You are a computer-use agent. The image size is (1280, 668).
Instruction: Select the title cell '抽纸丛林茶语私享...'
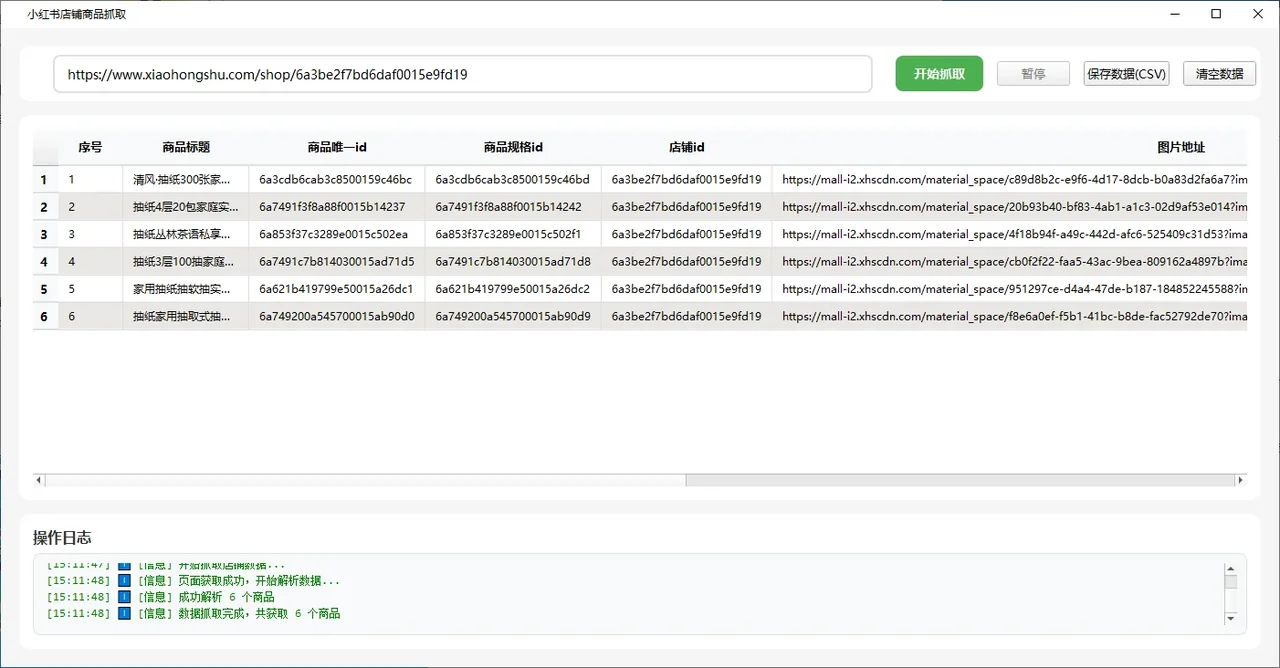coord(186,234)
